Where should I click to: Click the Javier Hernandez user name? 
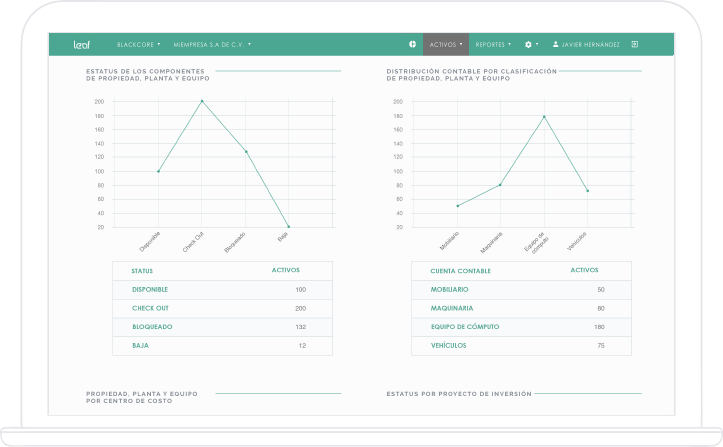point(591,45)
